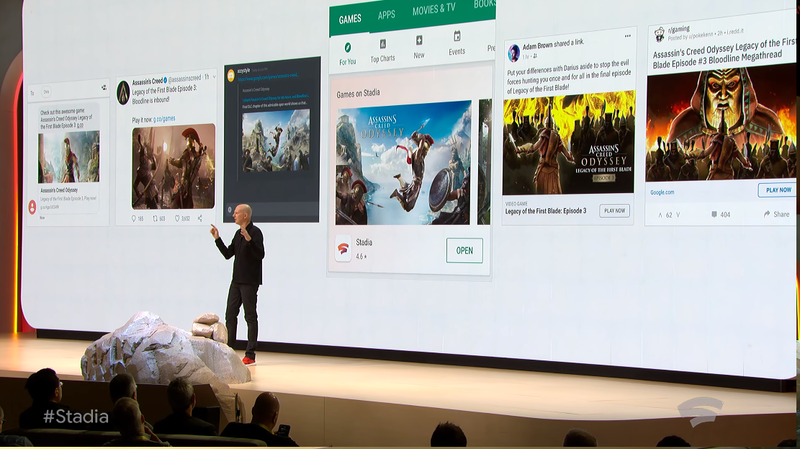Click the tweet share icon
800x449 pixels.
(200, 218)
